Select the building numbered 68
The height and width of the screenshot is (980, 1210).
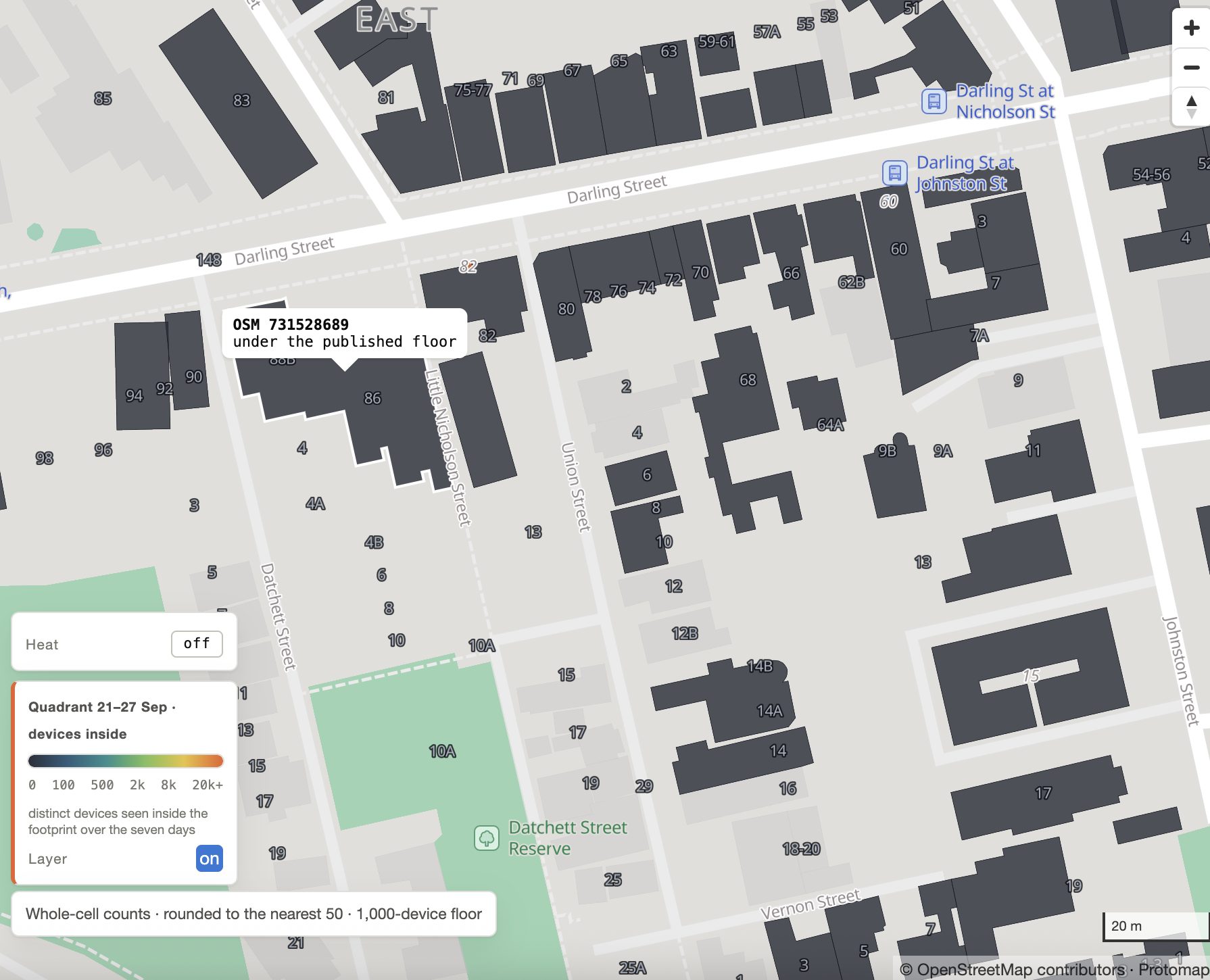748,380
